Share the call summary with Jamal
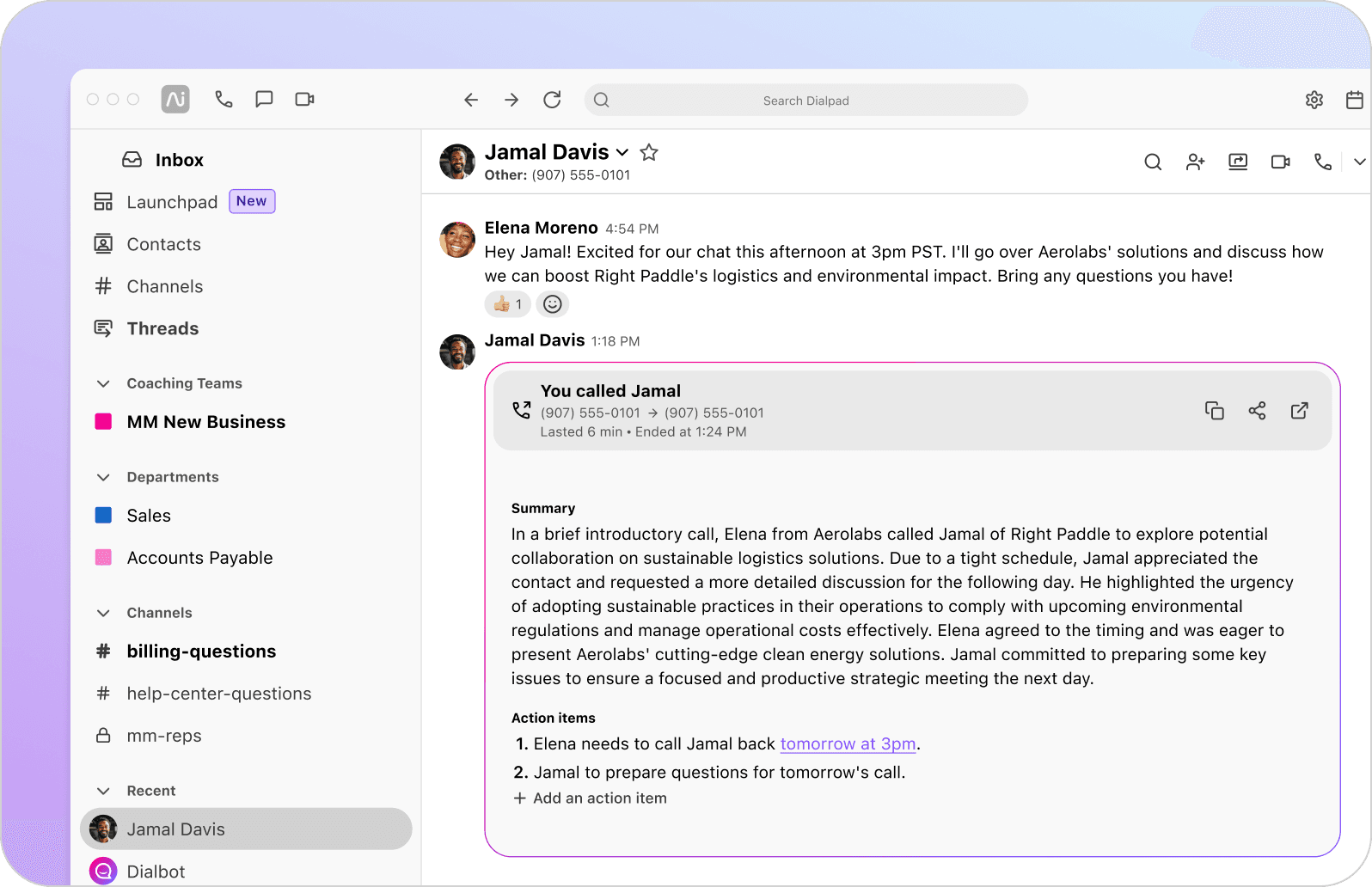1372x887 pixels. (x=1257, y=411)
